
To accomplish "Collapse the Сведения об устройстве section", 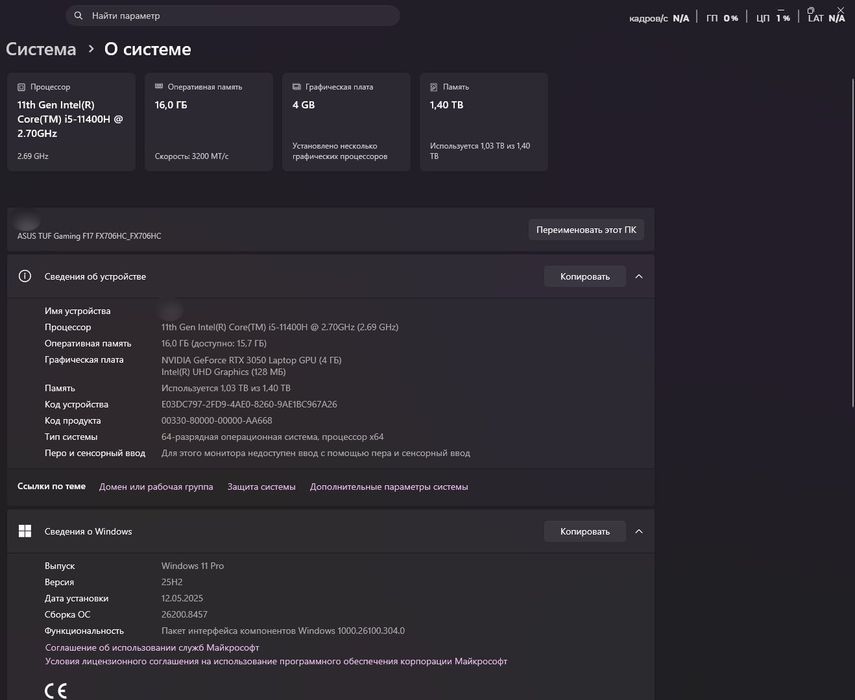I will (639, 276).
